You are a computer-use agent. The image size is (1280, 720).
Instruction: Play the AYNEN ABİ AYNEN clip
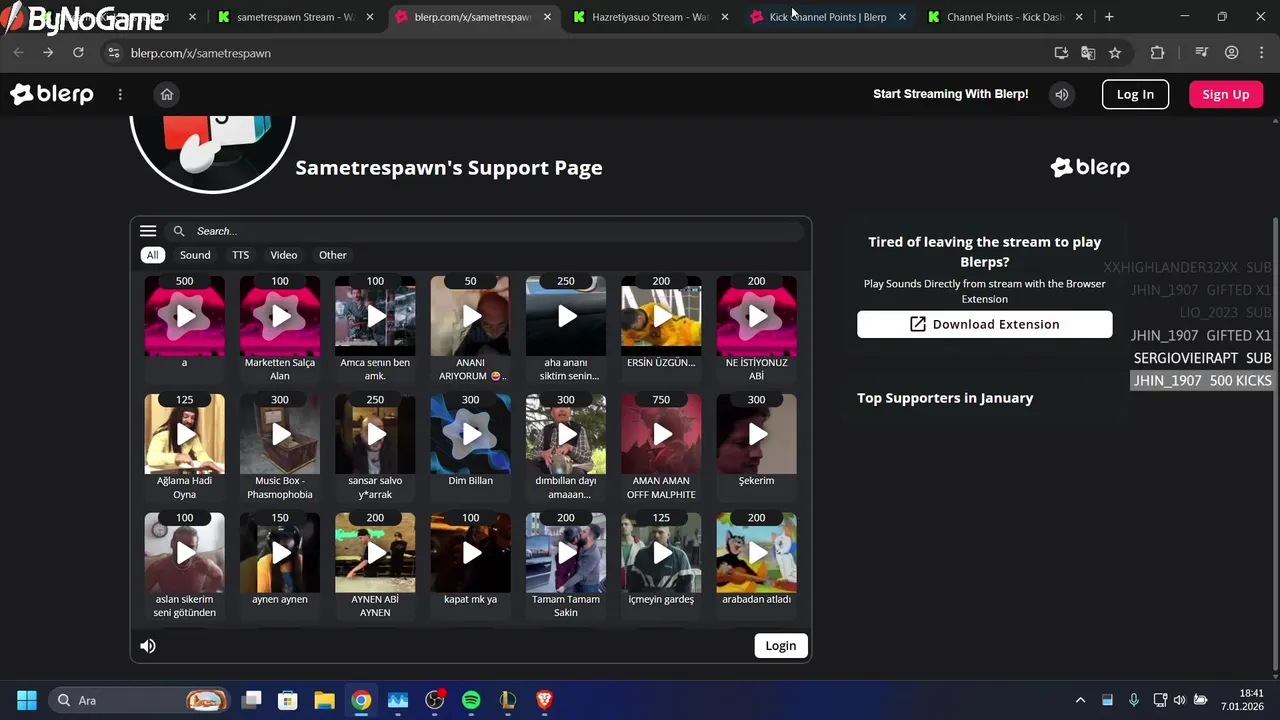[x=375, y=553]
